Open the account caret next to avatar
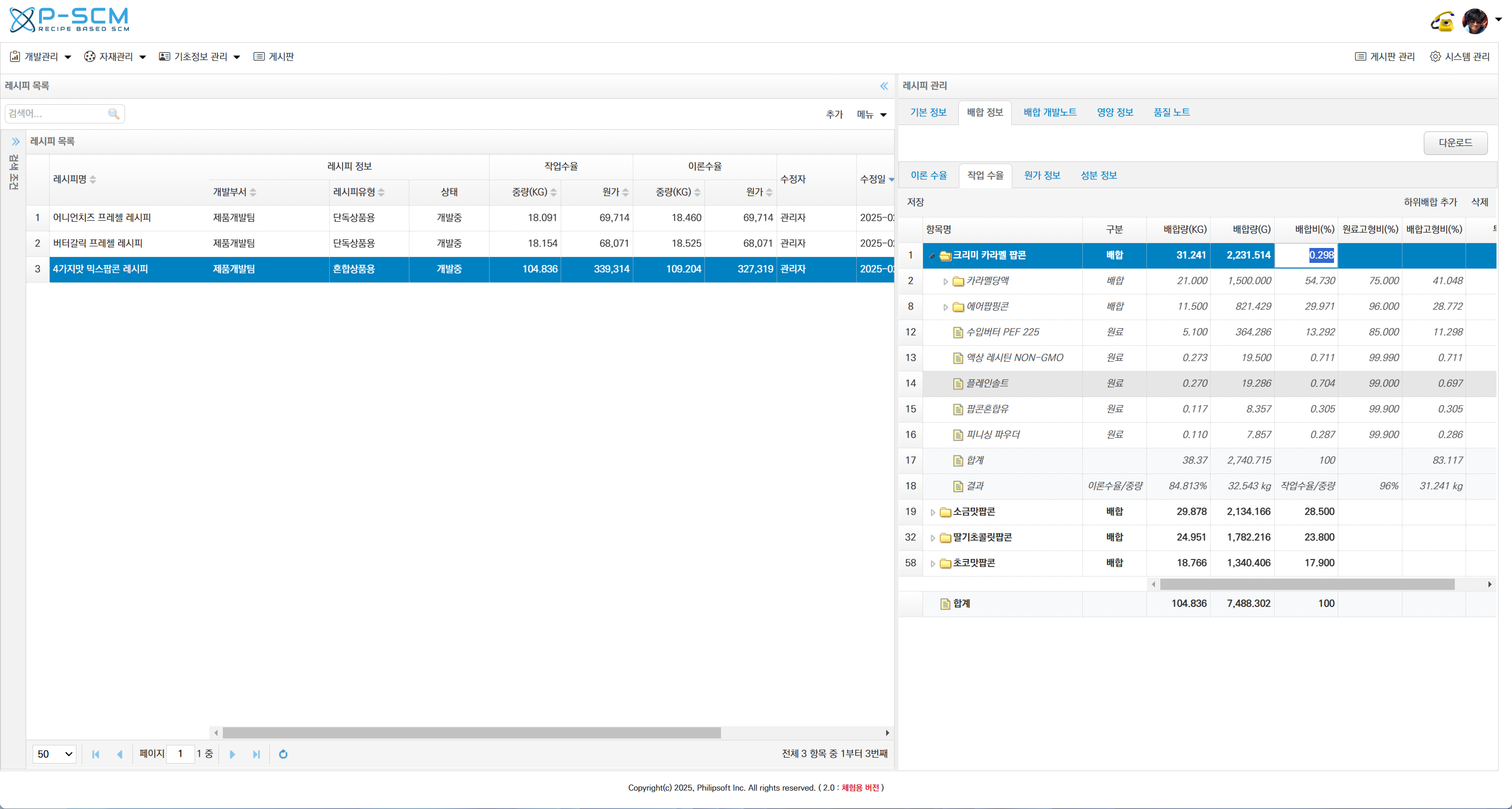Screen dimensions: 1512x809 pos(1499,19)
